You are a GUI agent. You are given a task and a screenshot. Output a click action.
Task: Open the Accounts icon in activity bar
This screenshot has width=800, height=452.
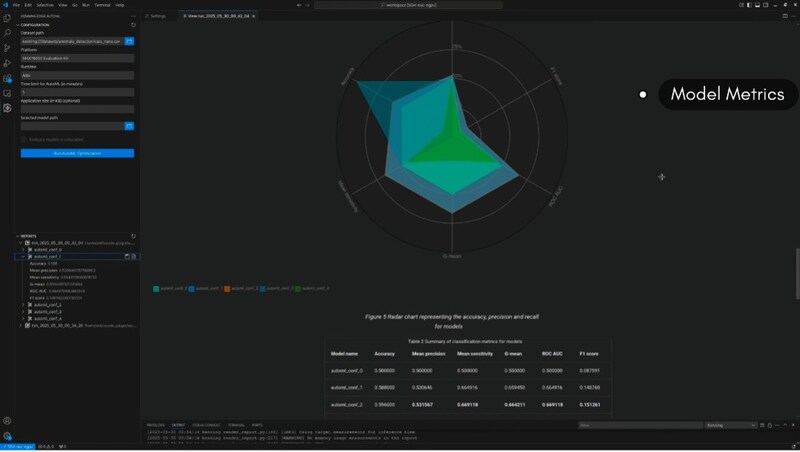[7, 421]
